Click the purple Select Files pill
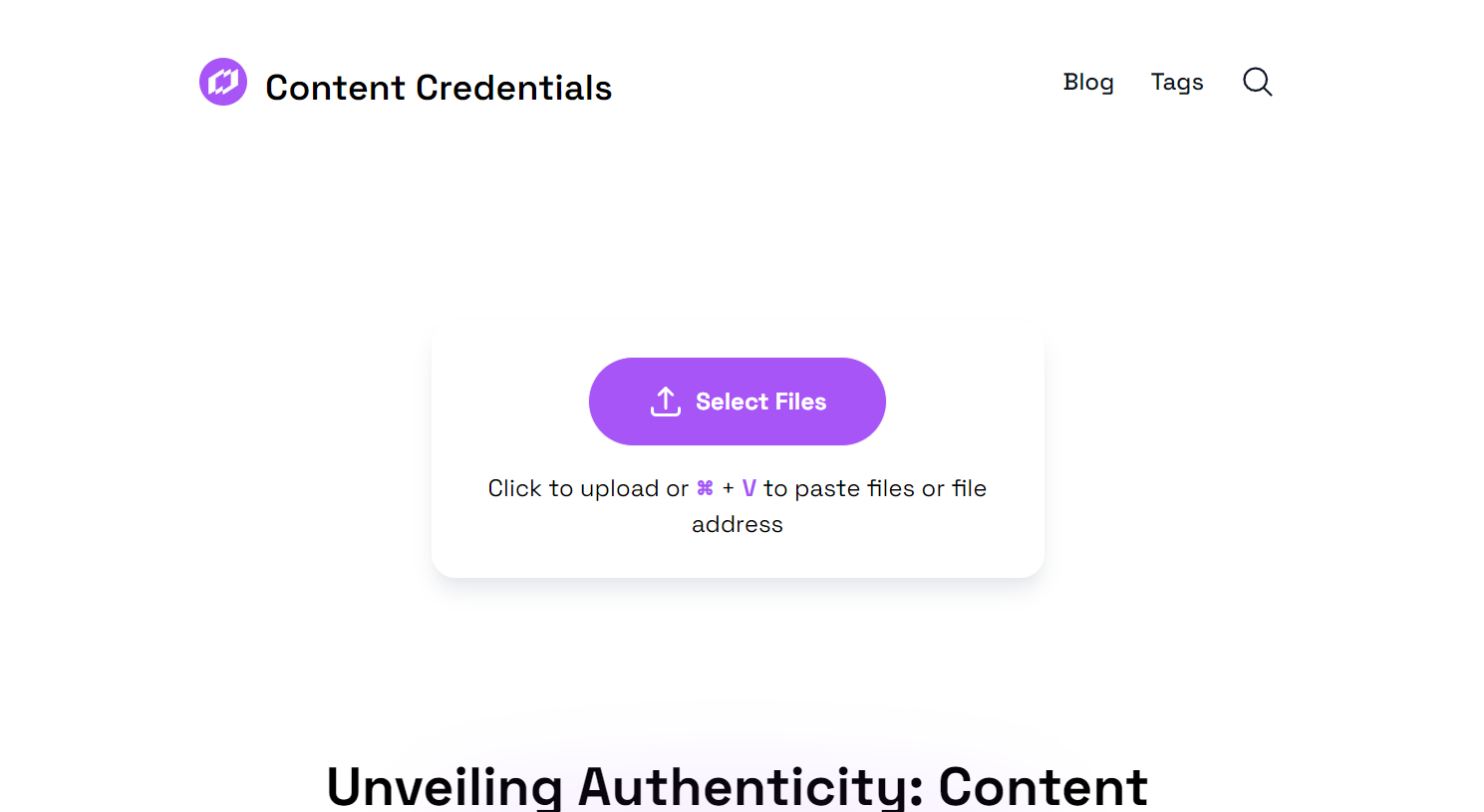This screenshot has height=812, width=1484. [x=737, y=401]
